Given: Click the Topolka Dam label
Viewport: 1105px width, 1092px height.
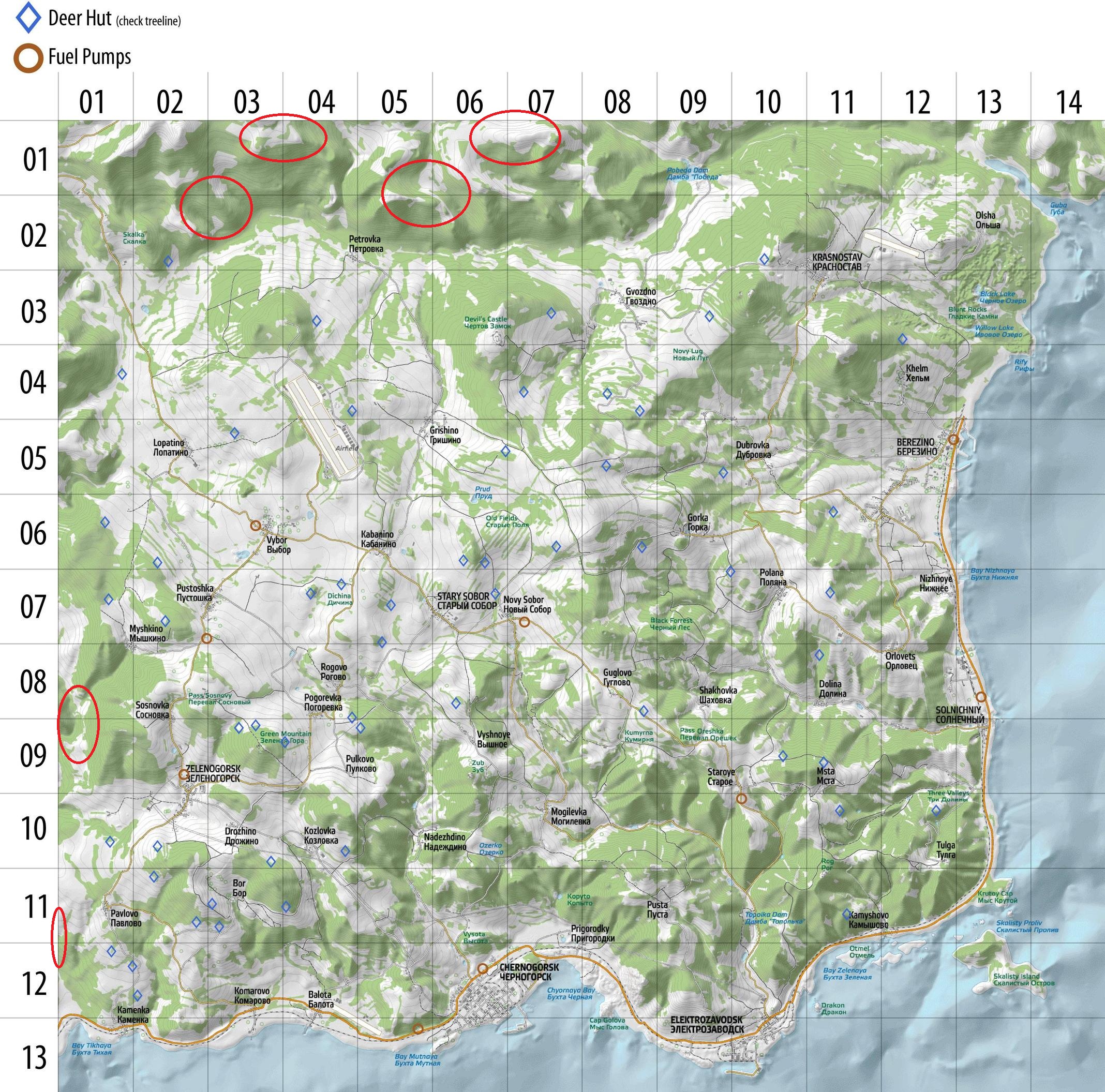Looking at the screenshot, I should 774,918.
